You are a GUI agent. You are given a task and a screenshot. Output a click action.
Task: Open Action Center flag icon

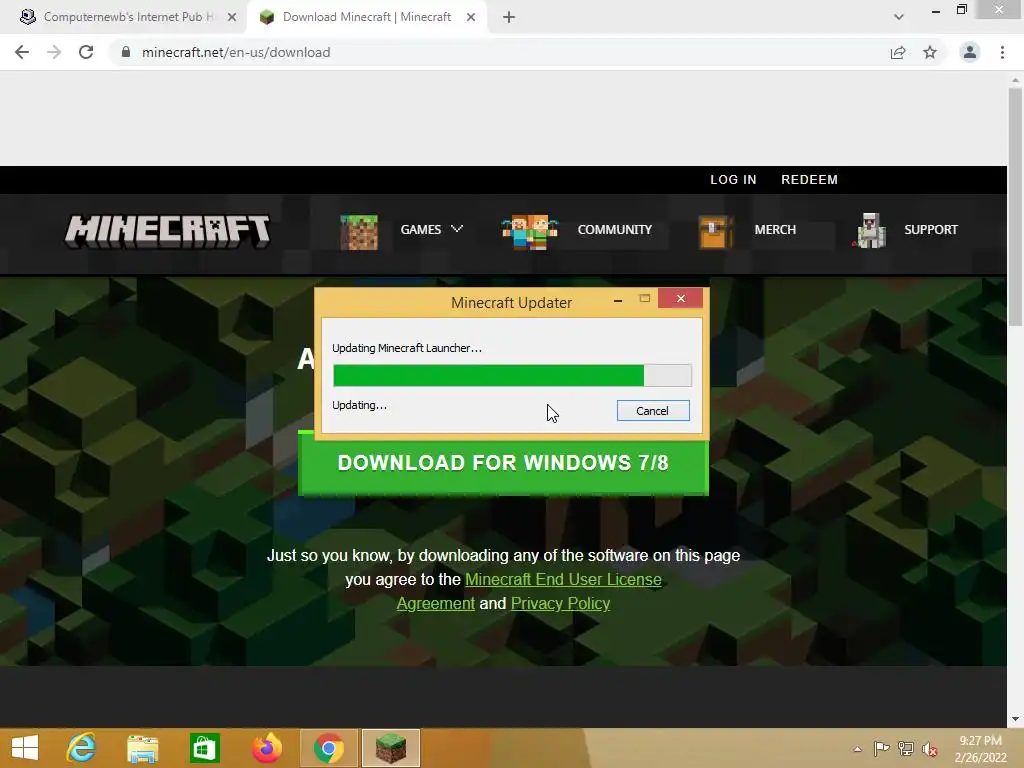coord(881,748)
